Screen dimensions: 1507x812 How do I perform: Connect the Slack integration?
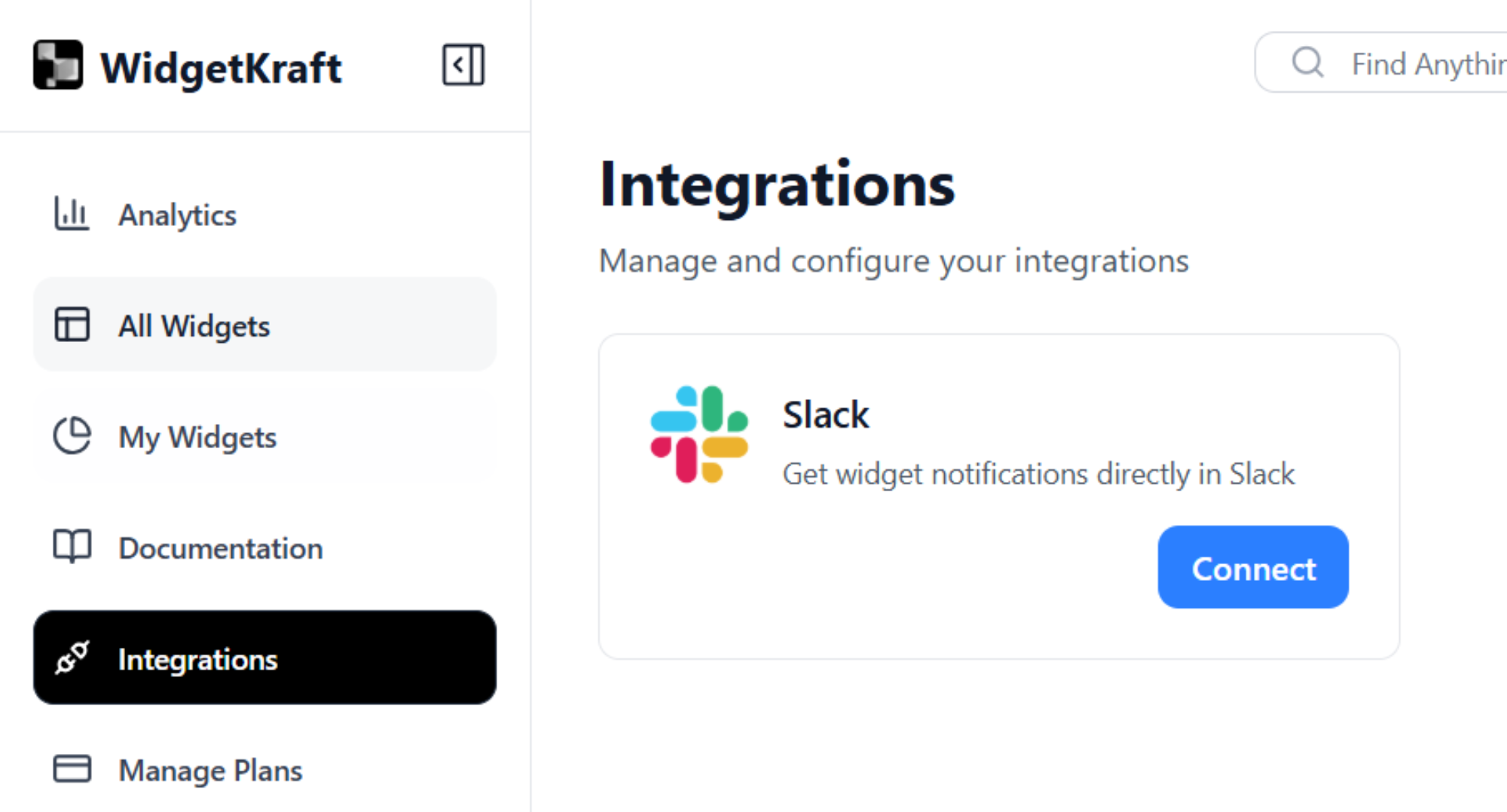[1252, 568]
